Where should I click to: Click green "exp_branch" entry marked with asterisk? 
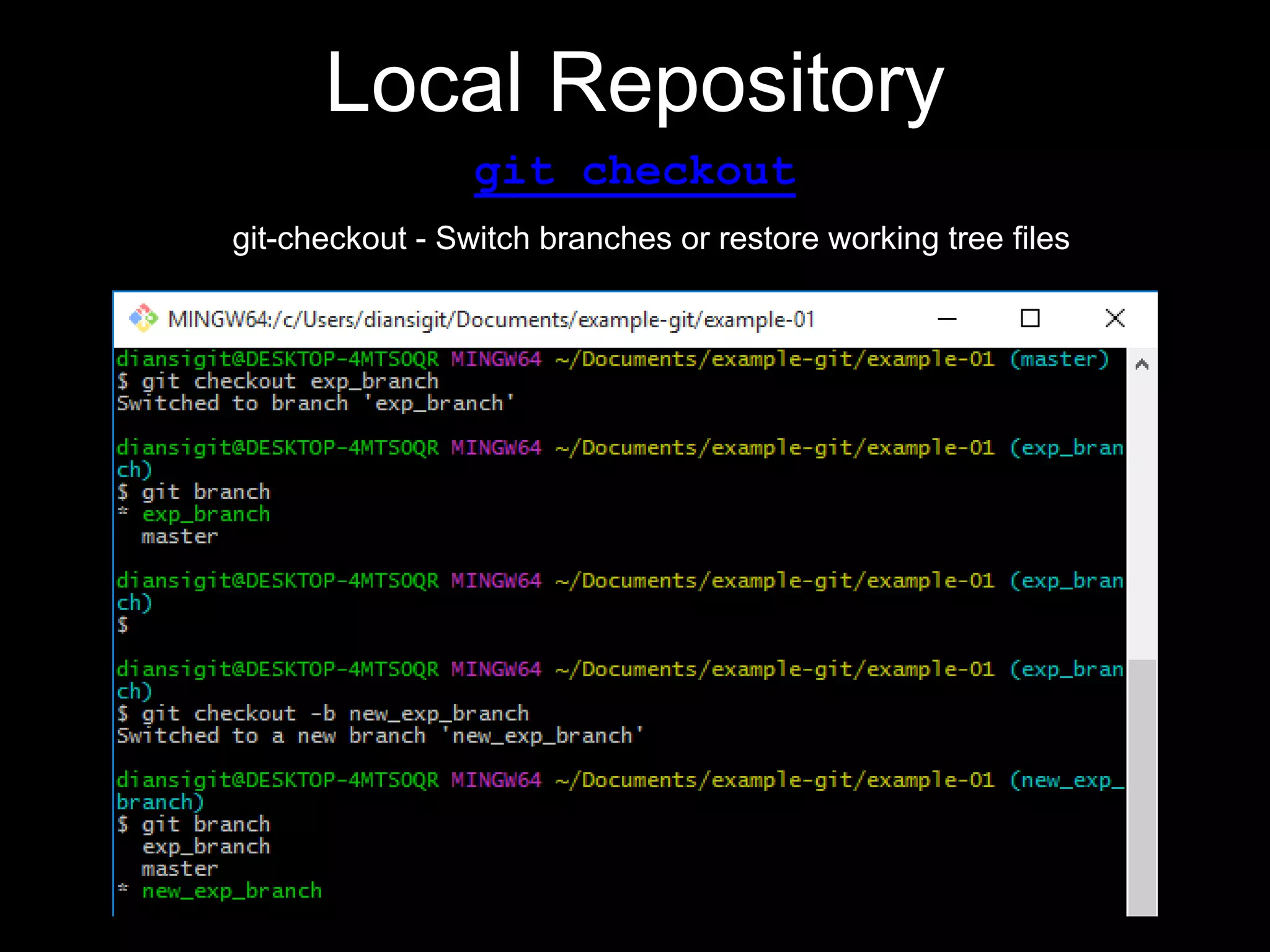[x=206, y=514]
